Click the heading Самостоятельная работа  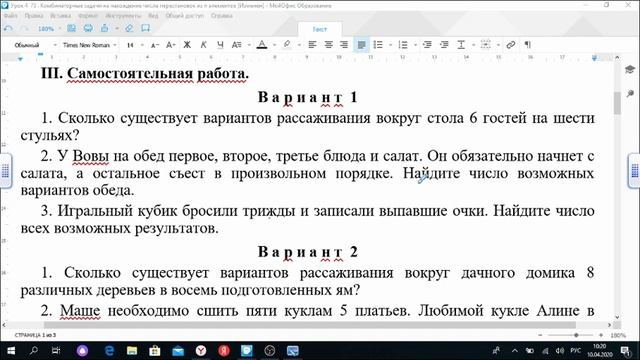158,74
